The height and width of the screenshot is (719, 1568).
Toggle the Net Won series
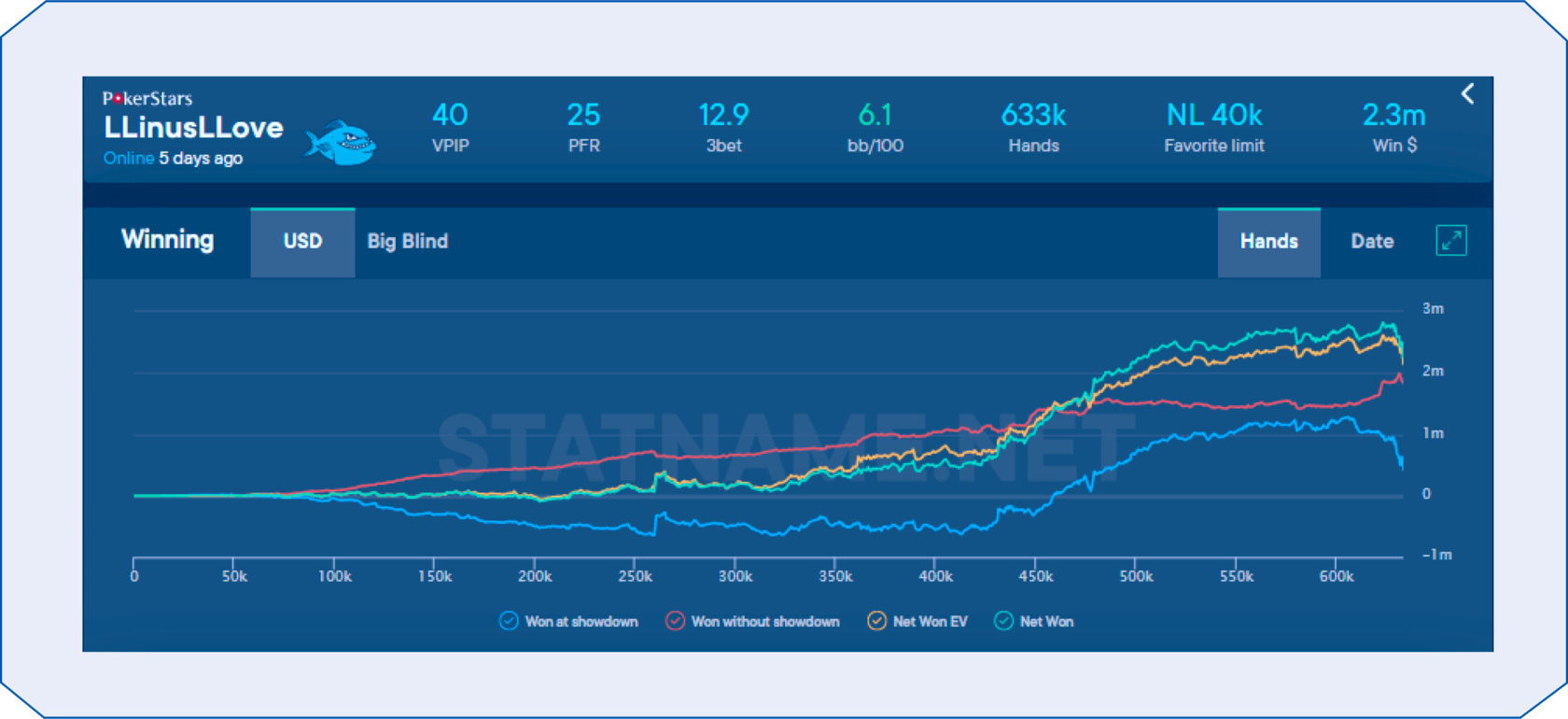[1003, 622]
